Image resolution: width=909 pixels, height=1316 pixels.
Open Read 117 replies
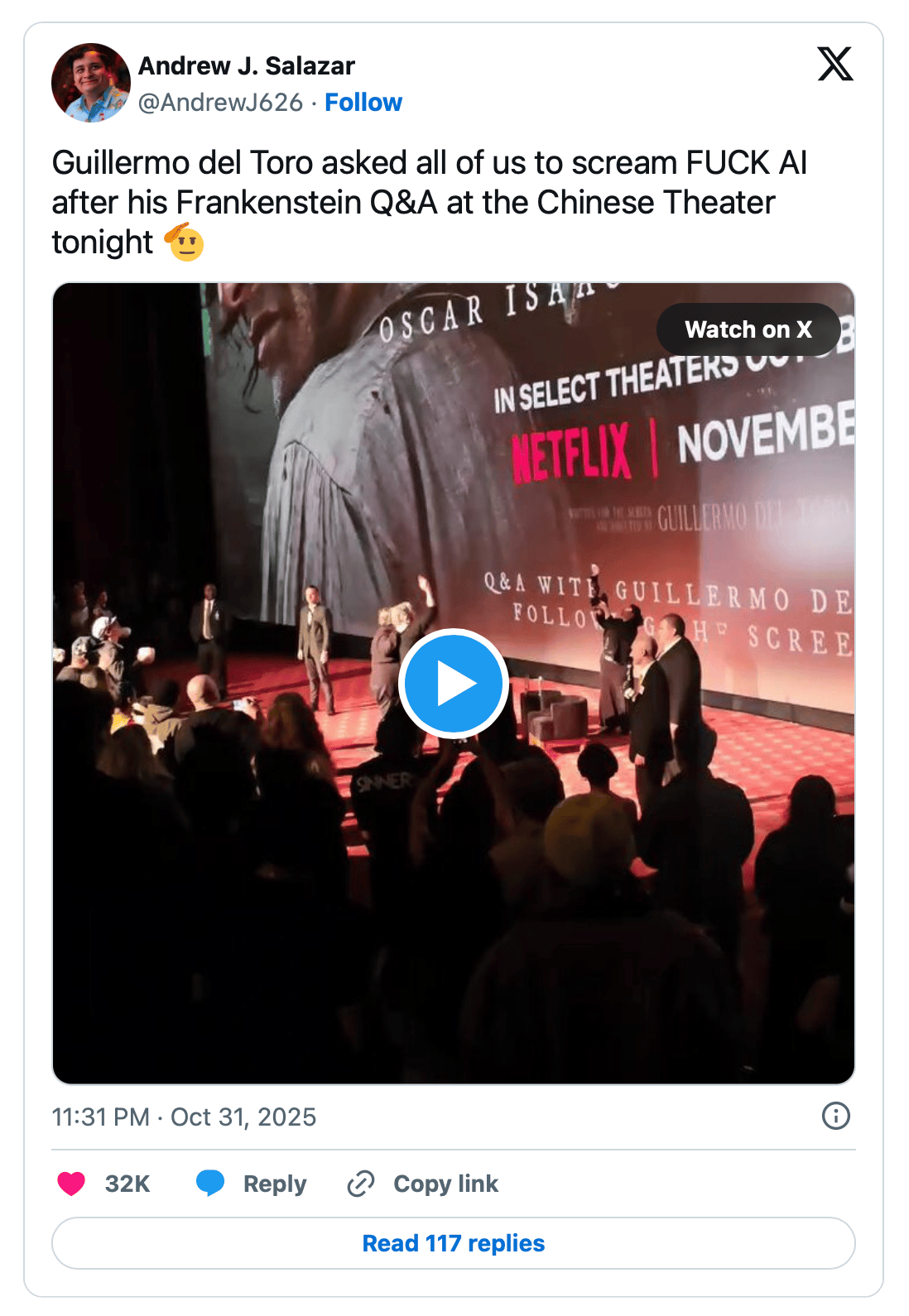point(453,1243)
